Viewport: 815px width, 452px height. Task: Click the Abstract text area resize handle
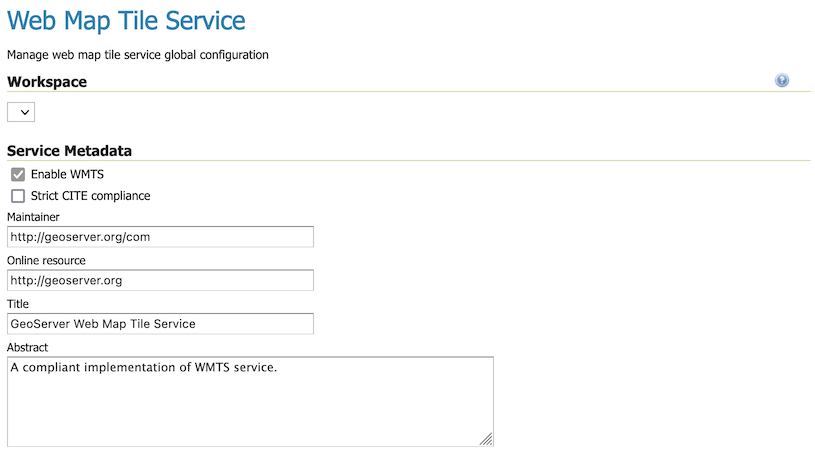pyautogui.click(x=486, y=438)
